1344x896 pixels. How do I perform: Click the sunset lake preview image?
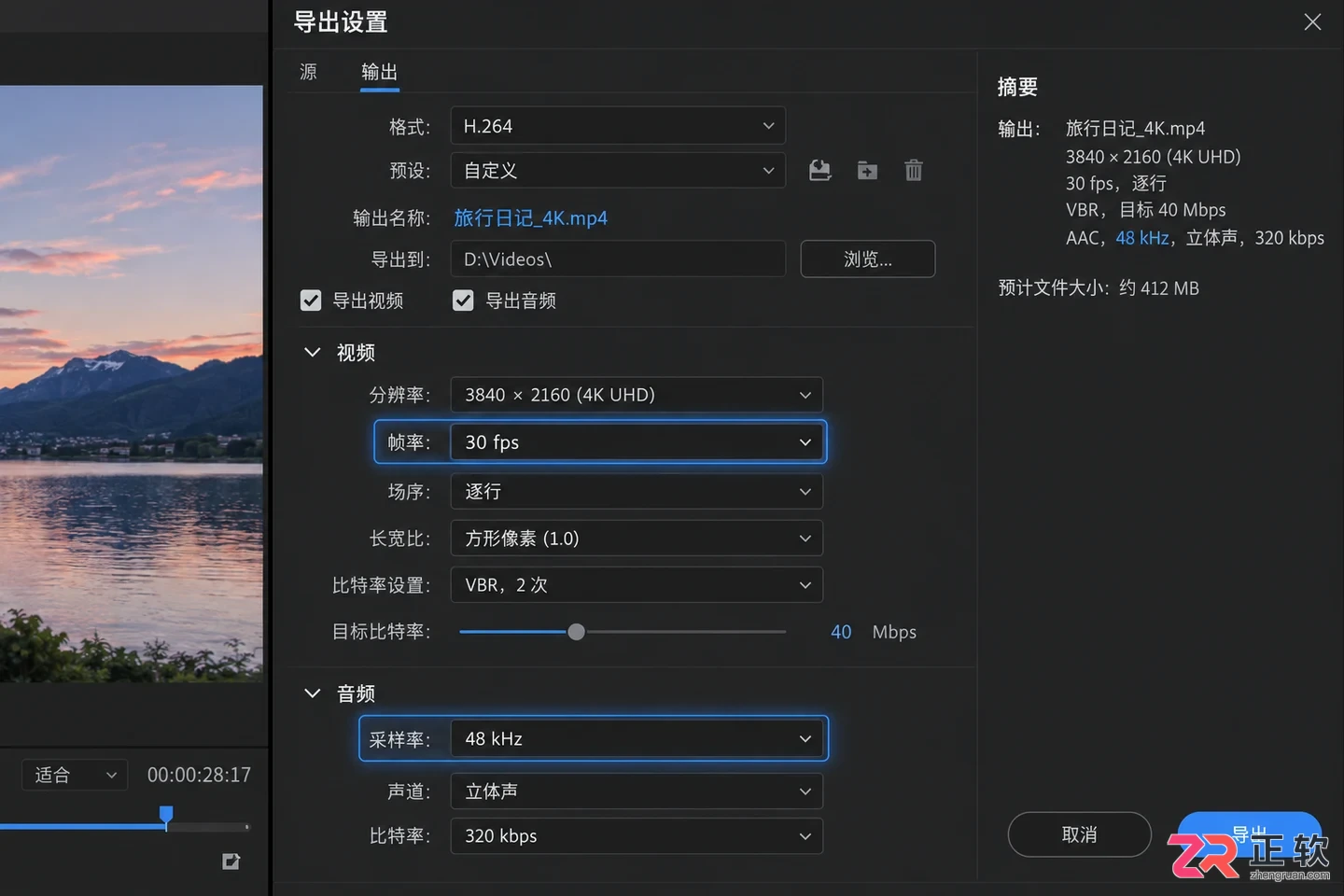pyautogui.click(x=132, y=384)
